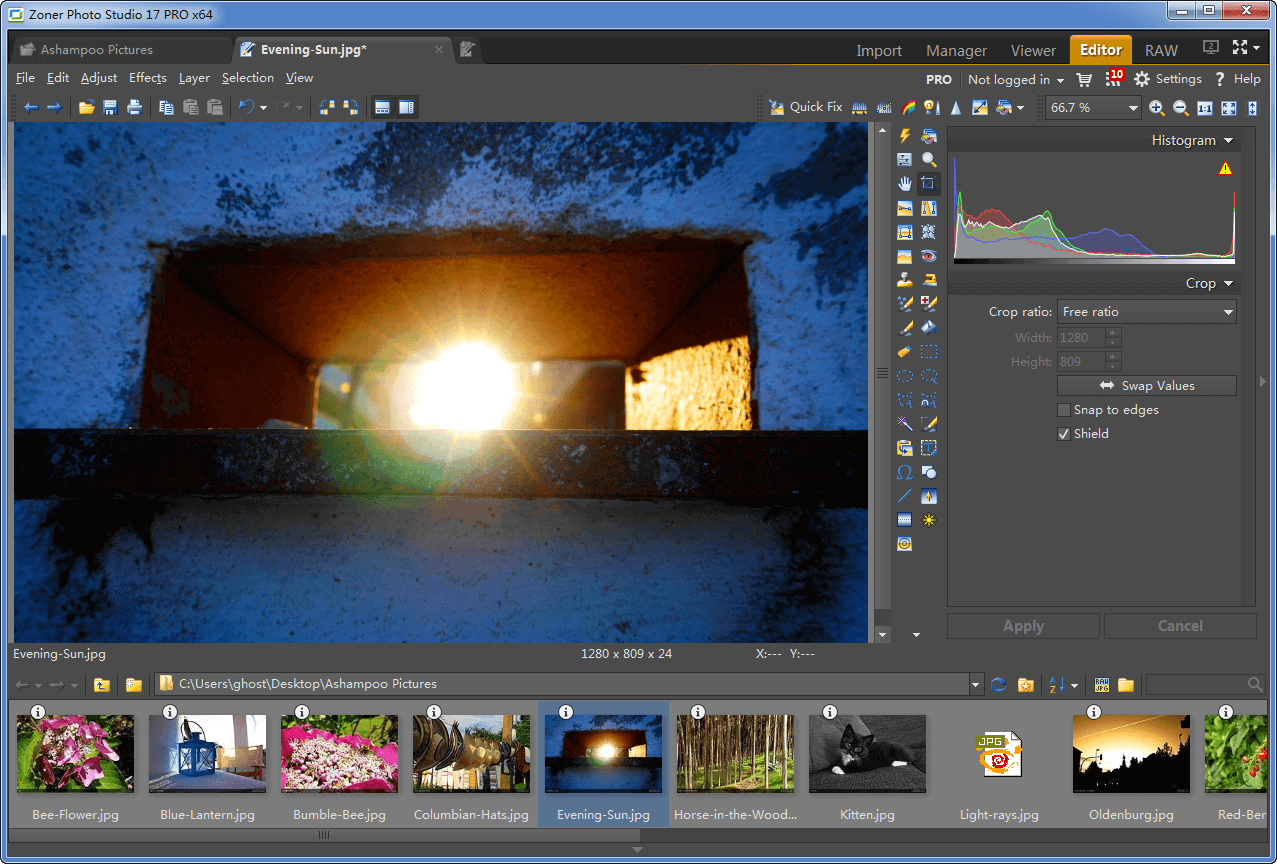Pick the hand Pan tool
This screenshot has height=864, width=1277.
pos(905,184)
